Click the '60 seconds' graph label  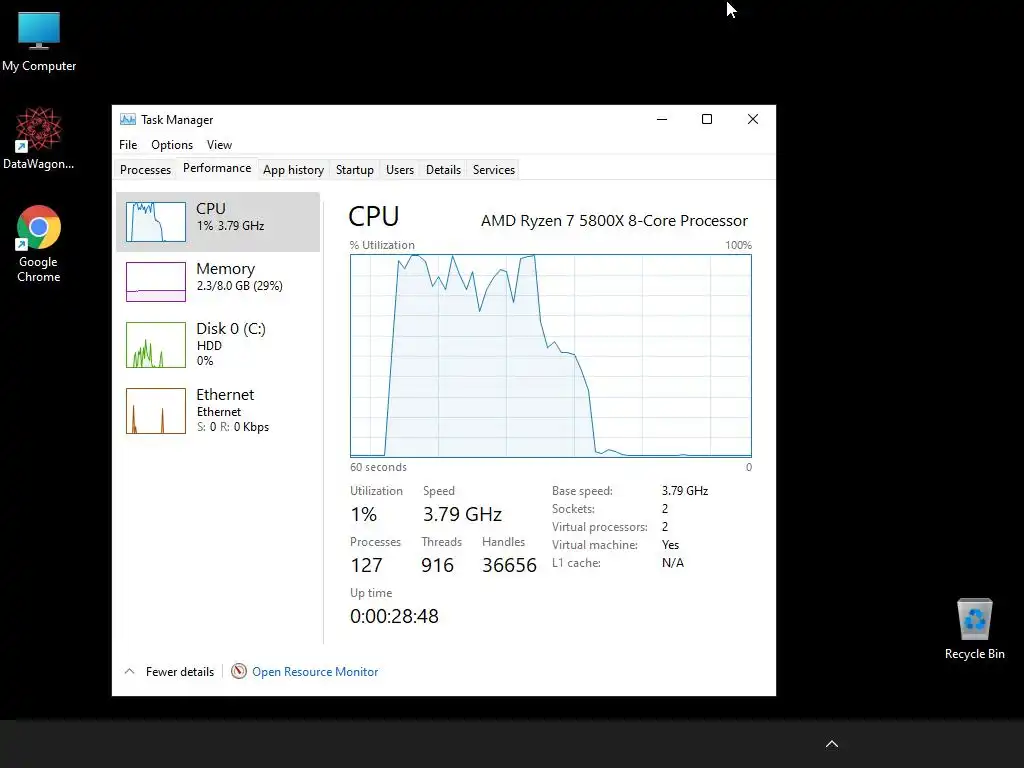pyautogui.click(x=378, y=468)
